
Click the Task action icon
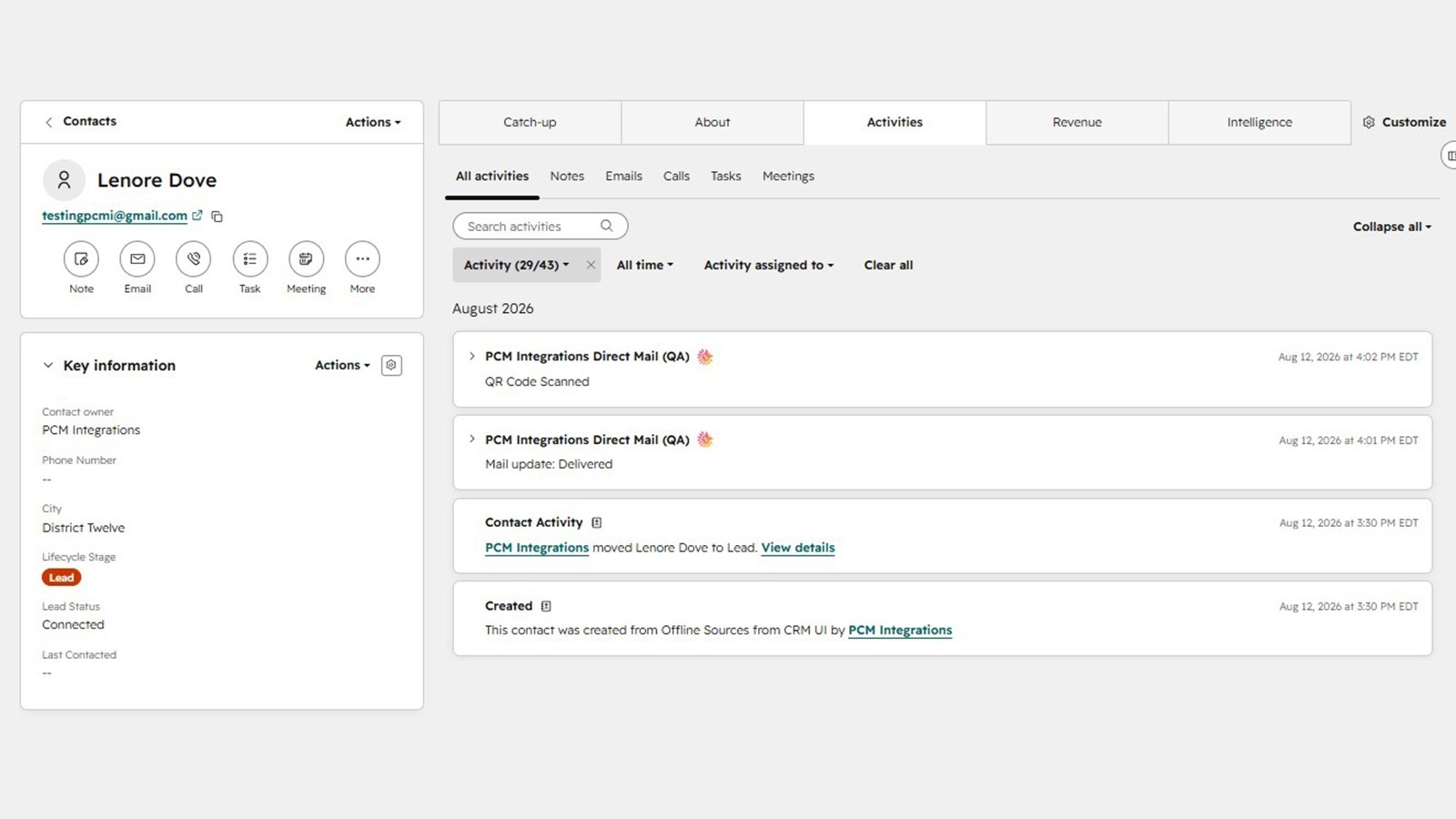tap(250, 259)
